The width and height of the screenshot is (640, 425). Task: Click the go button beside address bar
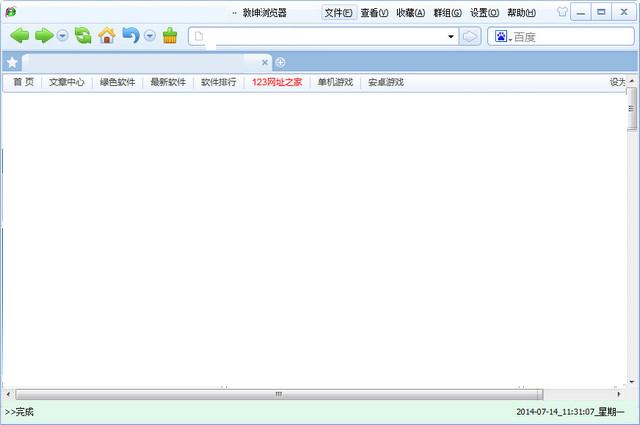coord(471,37)
